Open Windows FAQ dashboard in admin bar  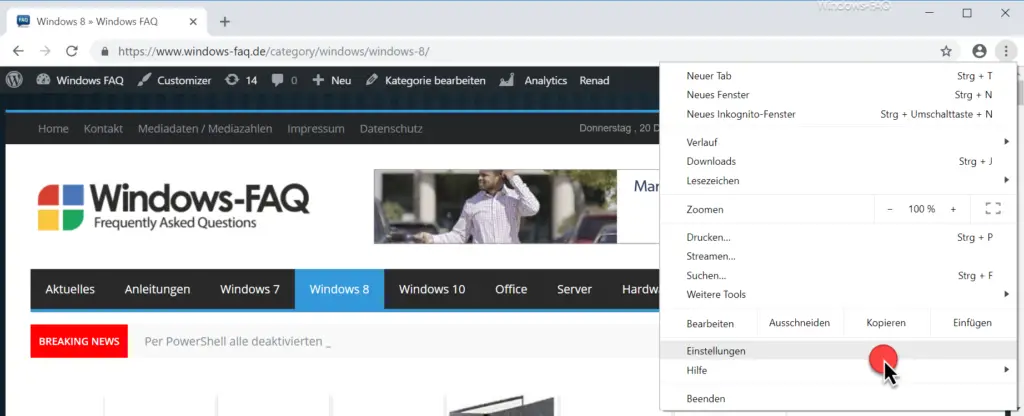point(80,80)
